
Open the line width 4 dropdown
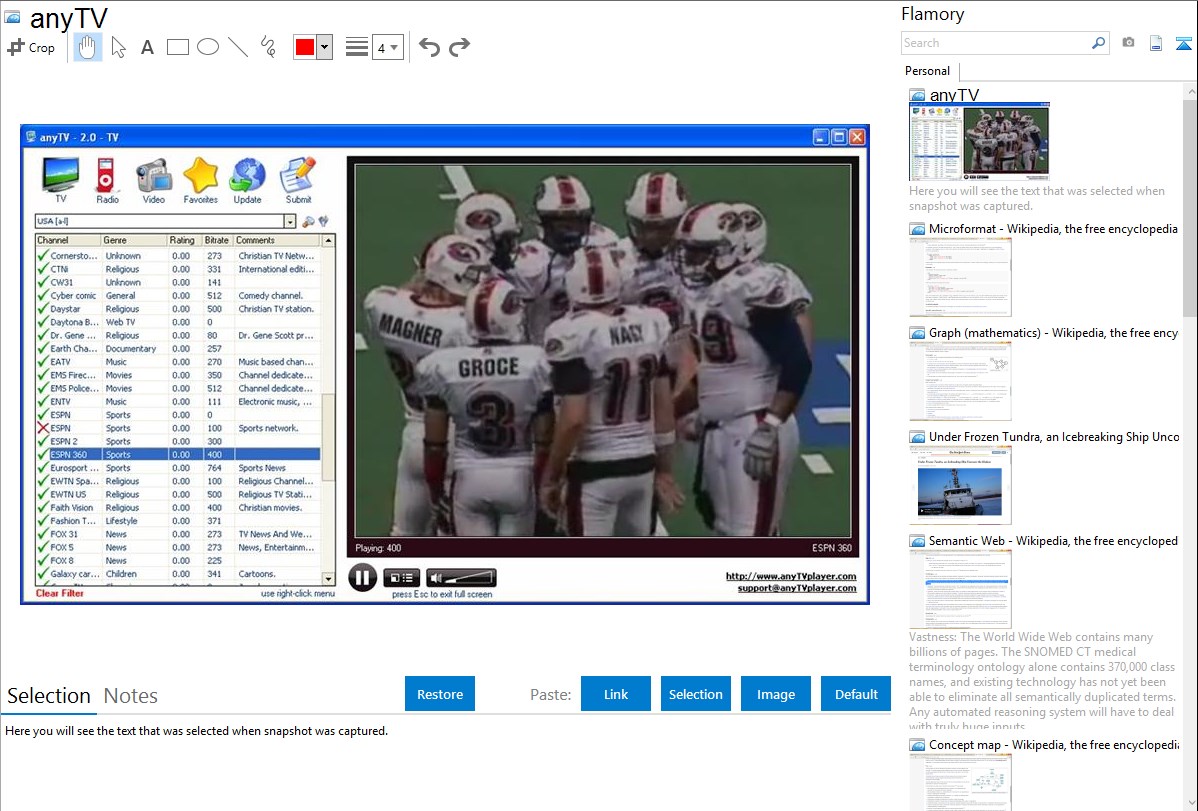coord(387,48)
